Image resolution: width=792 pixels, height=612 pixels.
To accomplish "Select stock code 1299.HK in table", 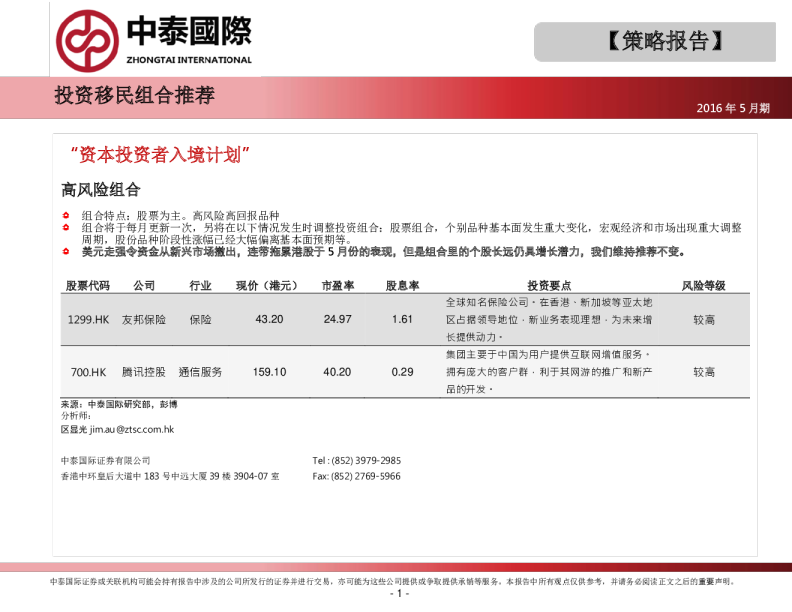I will coord(88,320).
